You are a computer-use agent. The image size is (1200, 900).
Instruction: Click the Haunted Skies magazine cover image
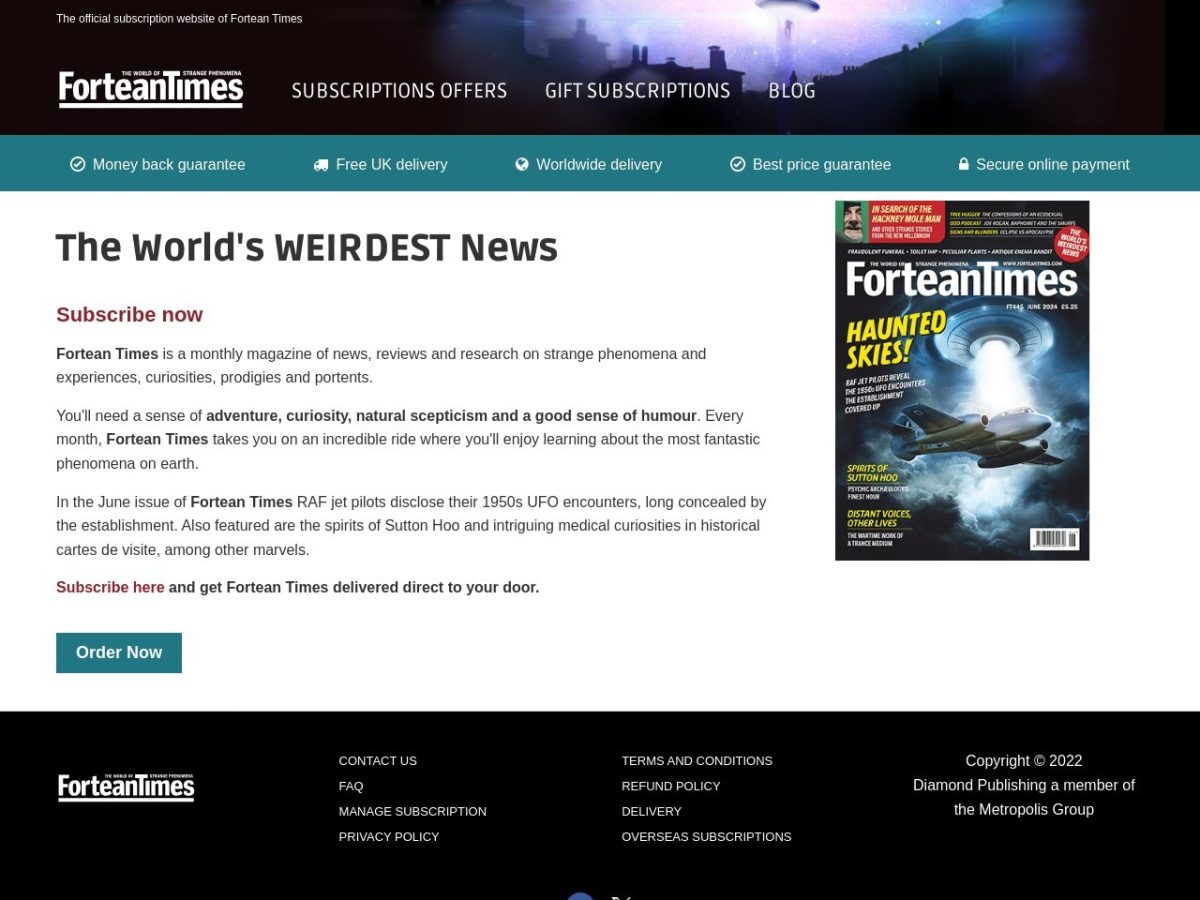(x=962, y=380)
